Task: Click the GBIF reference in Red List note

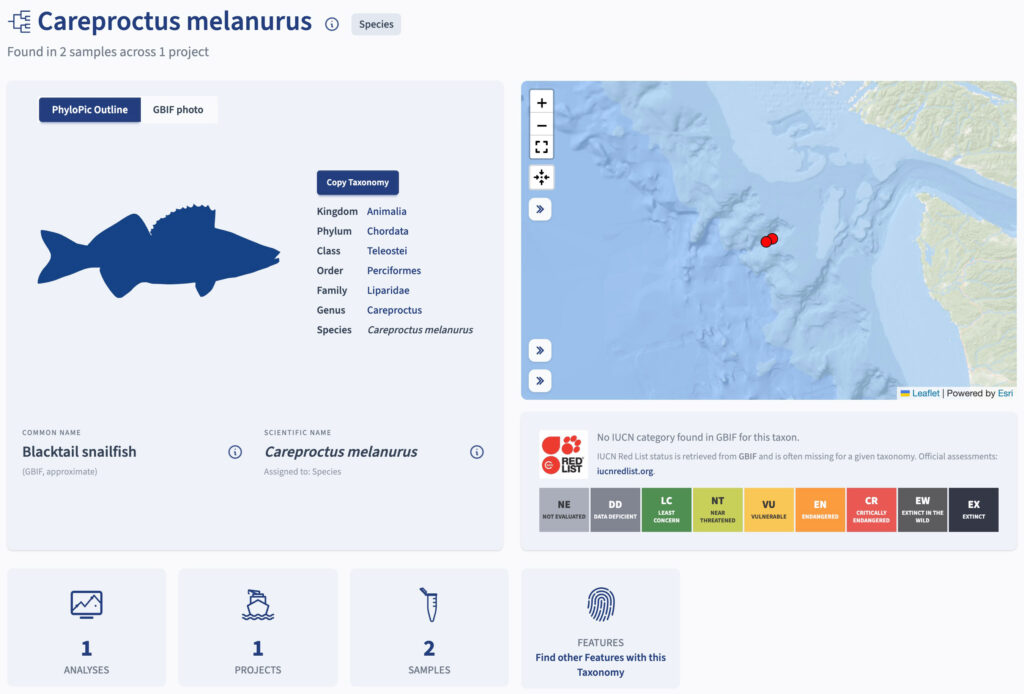Action: tap(748, 456)
